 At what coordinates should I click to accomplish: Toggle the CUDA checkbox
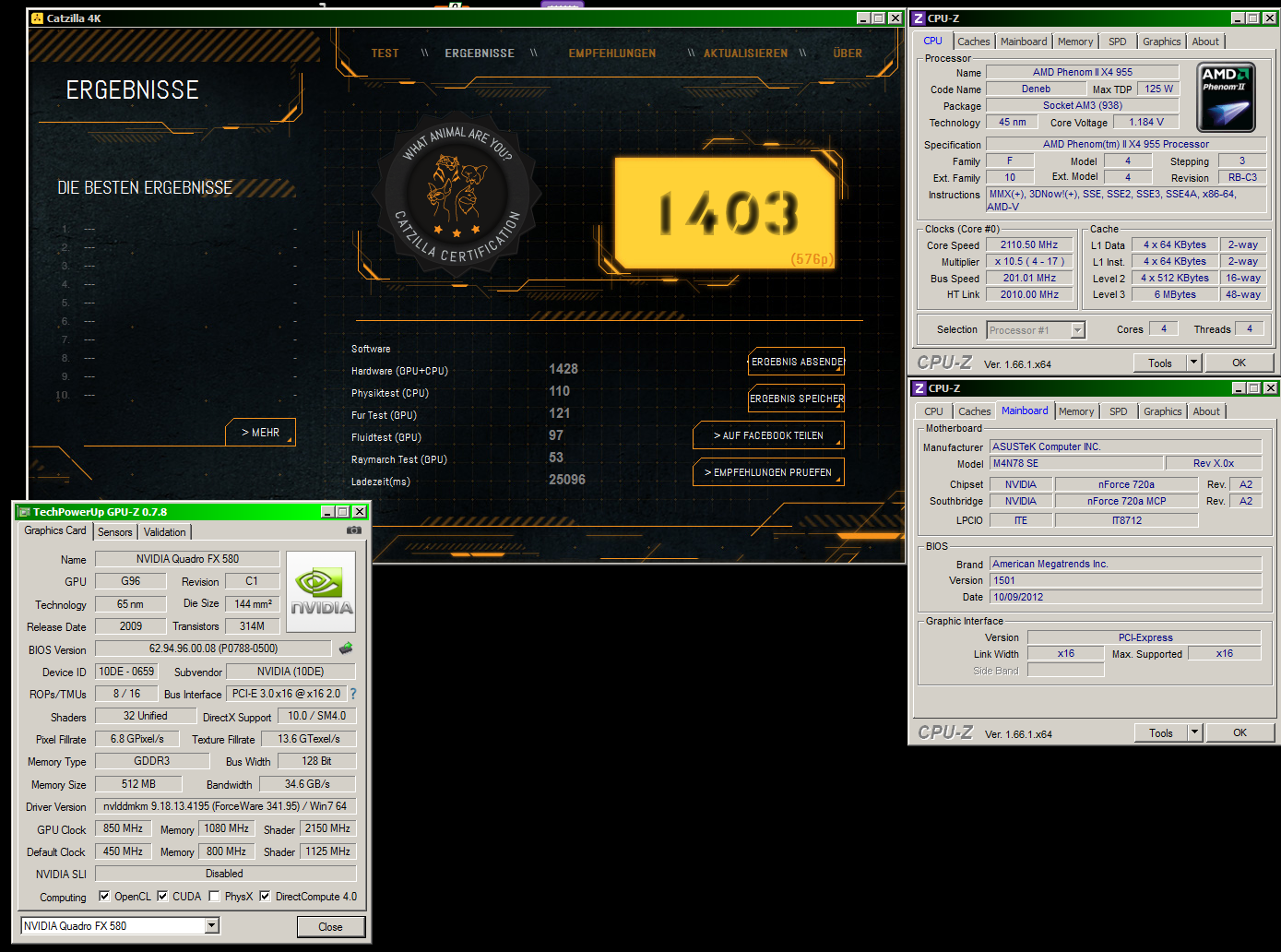(162, 896)
